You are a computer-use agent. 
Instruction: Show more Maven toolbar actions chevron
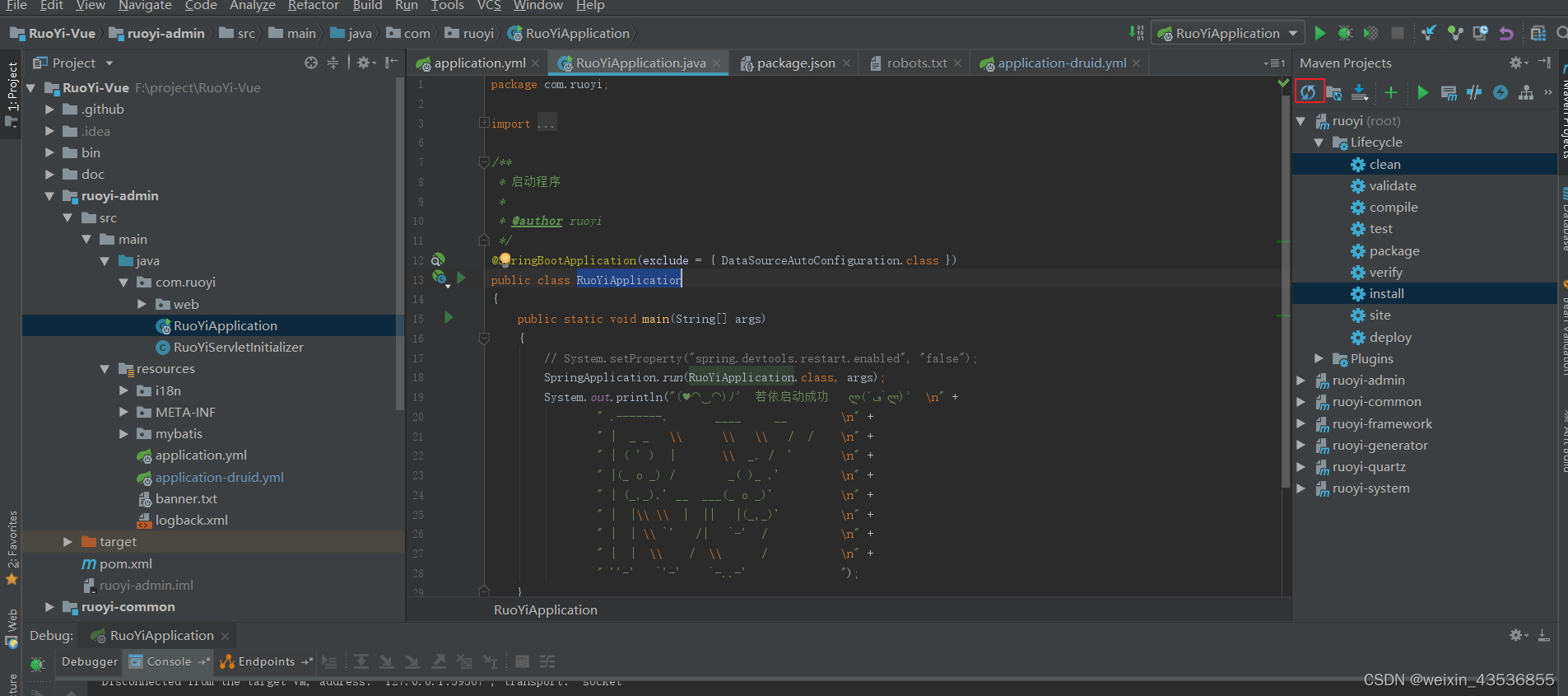(x=1548, y=92)
